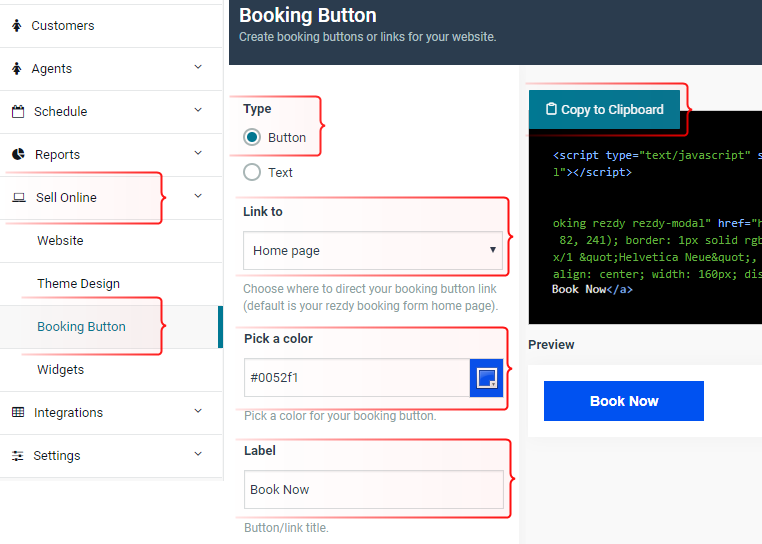
Task: Click the Agents person icon
Action: 17,69
